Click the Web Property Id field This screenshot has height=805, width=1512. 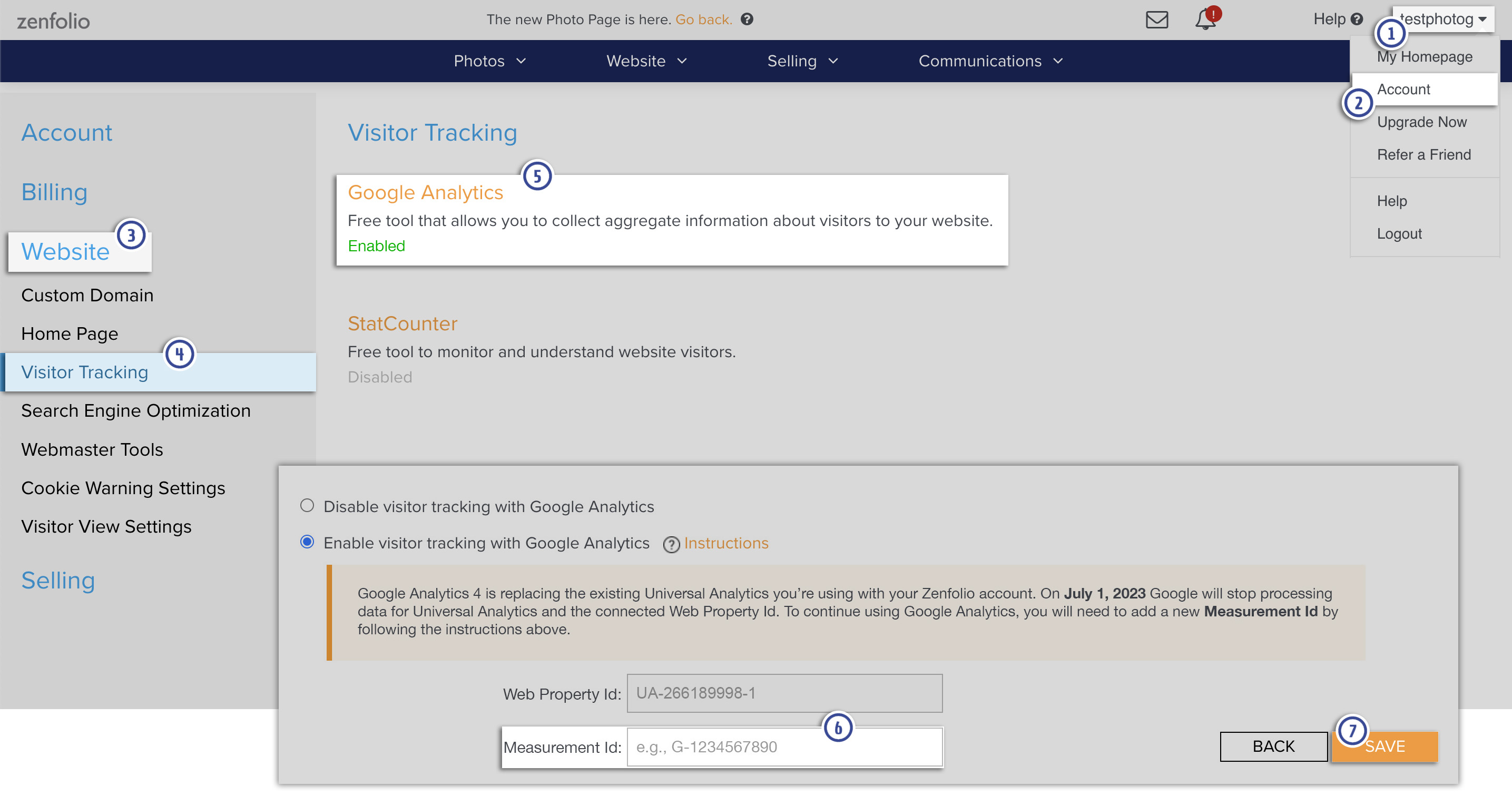(784, 693)
